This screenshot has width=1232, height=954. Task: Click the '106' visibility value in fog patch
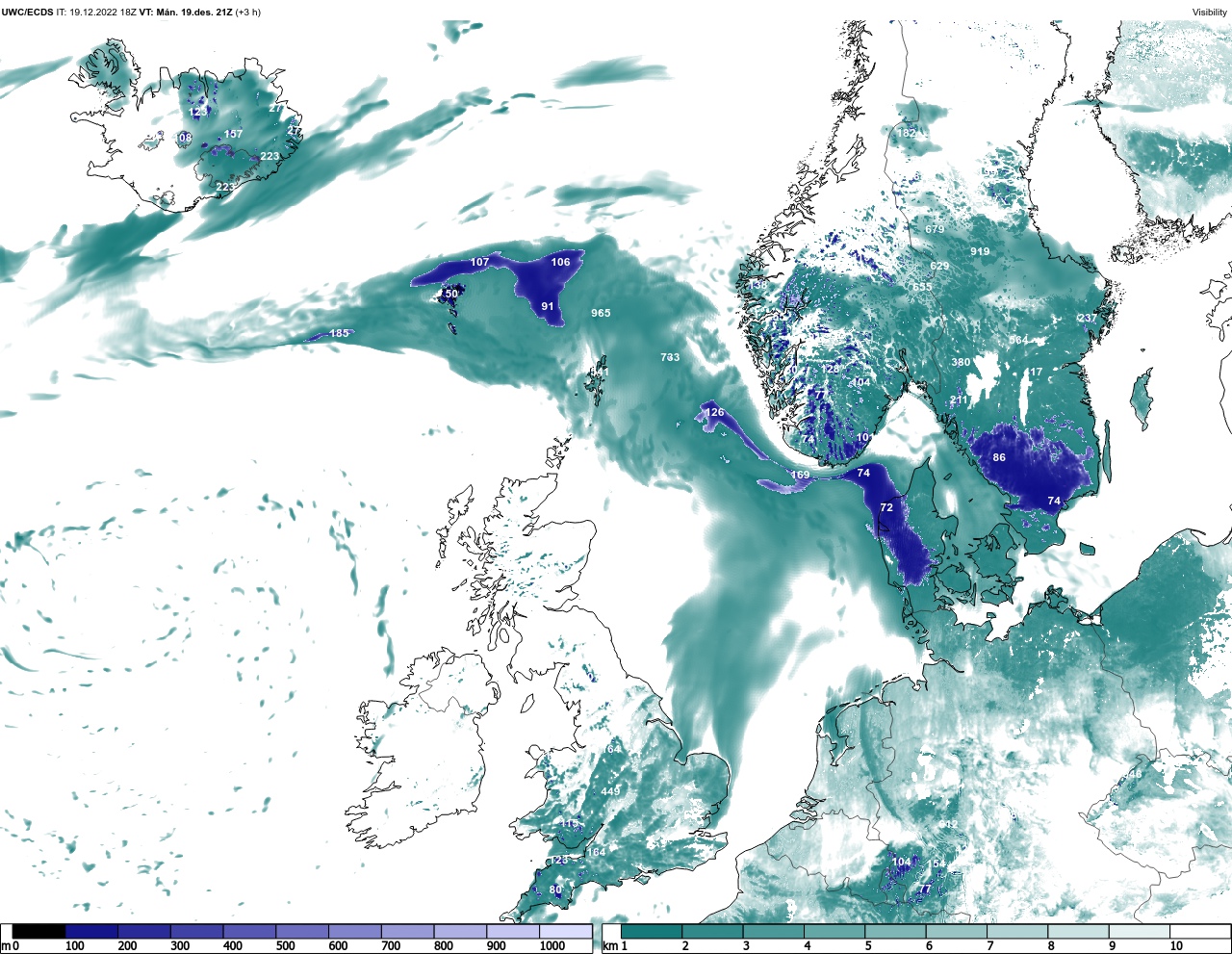(560, 262)
